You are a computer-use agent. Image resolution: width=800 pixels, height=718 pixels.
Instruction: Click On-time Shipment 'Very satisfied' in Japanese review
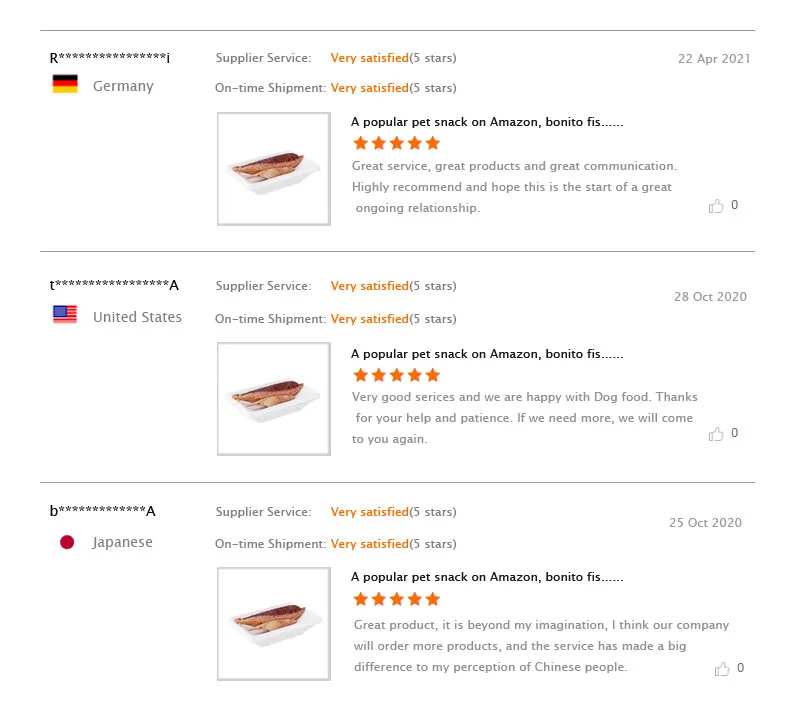point(369,544)
